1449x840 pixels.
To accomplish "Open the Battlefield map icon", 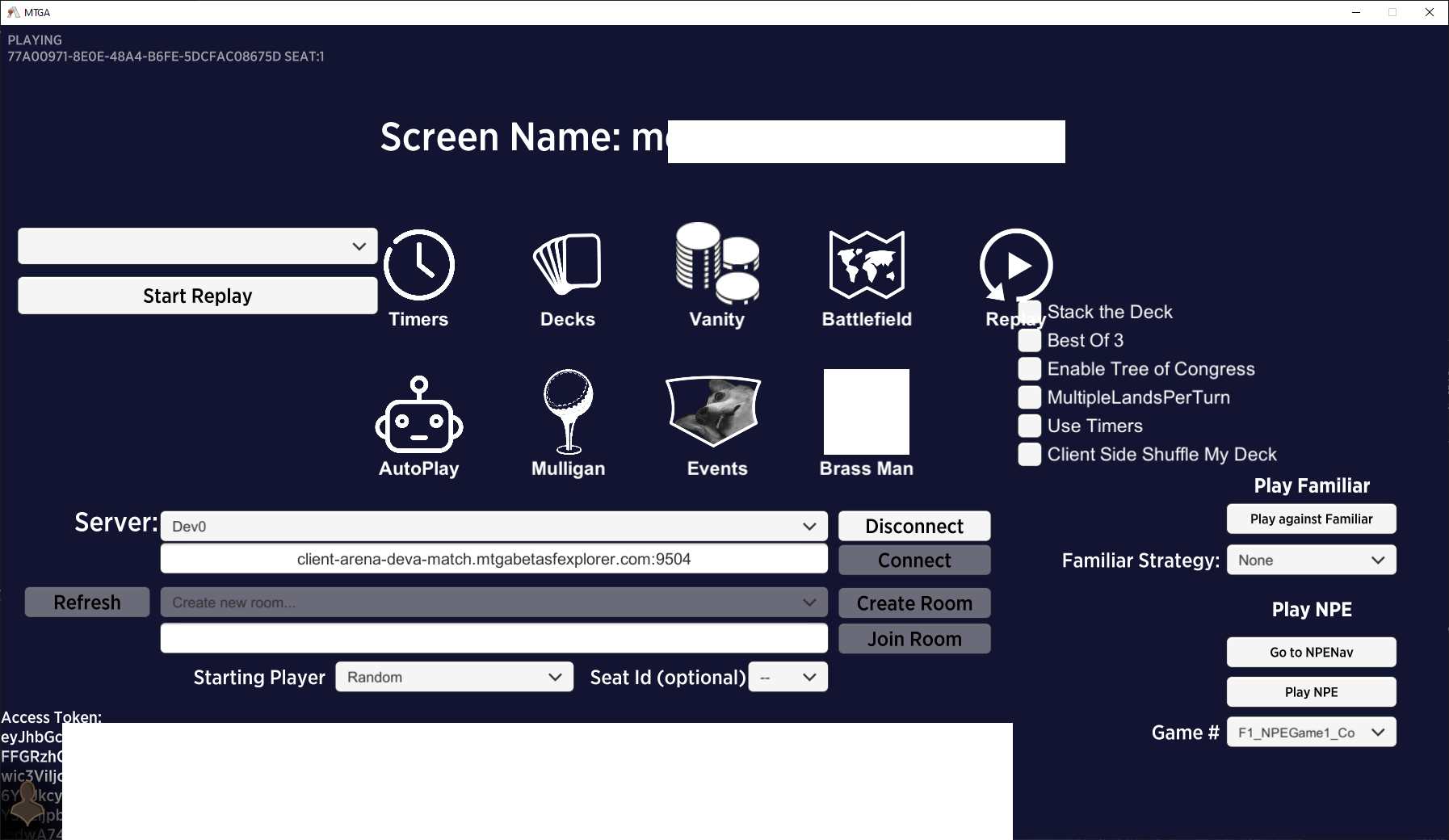I will pos(867,265).
